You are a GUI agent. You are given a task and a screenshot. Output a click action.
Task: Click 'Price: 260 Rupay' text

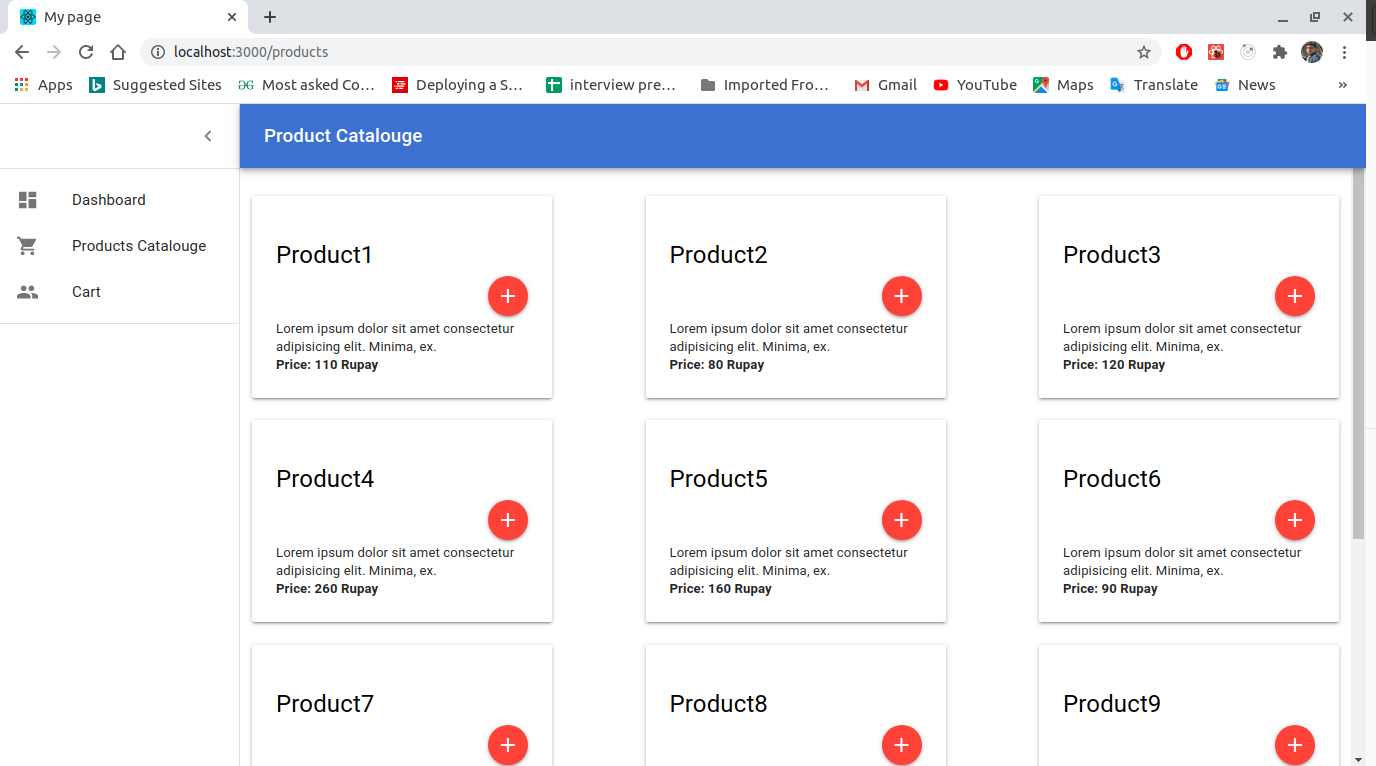[327, 589]
